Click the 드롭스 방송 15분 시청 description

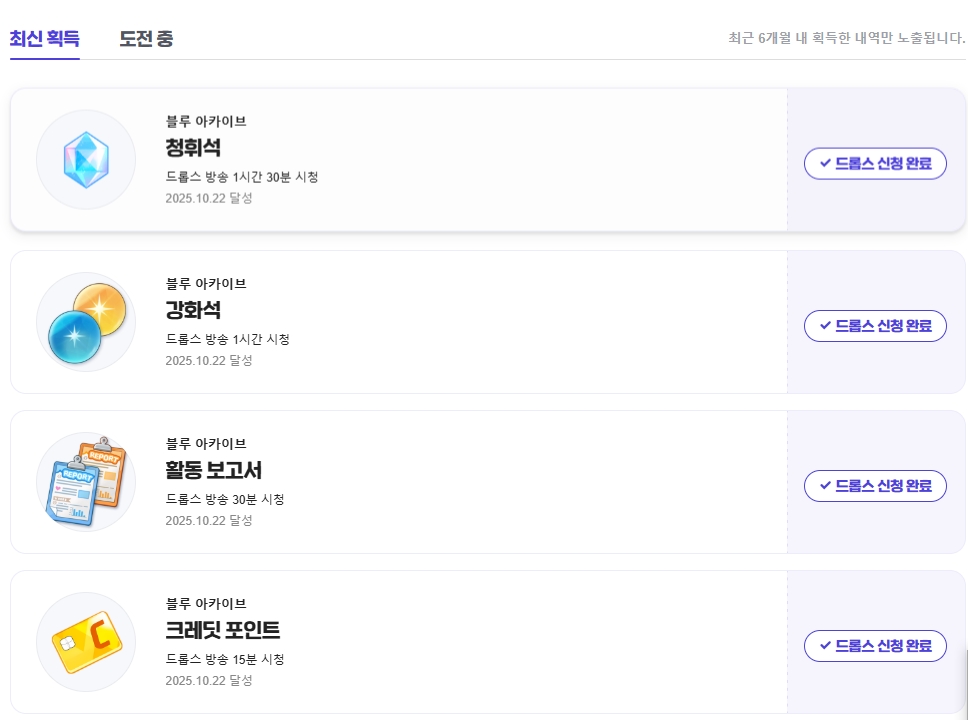click(225, 659)
